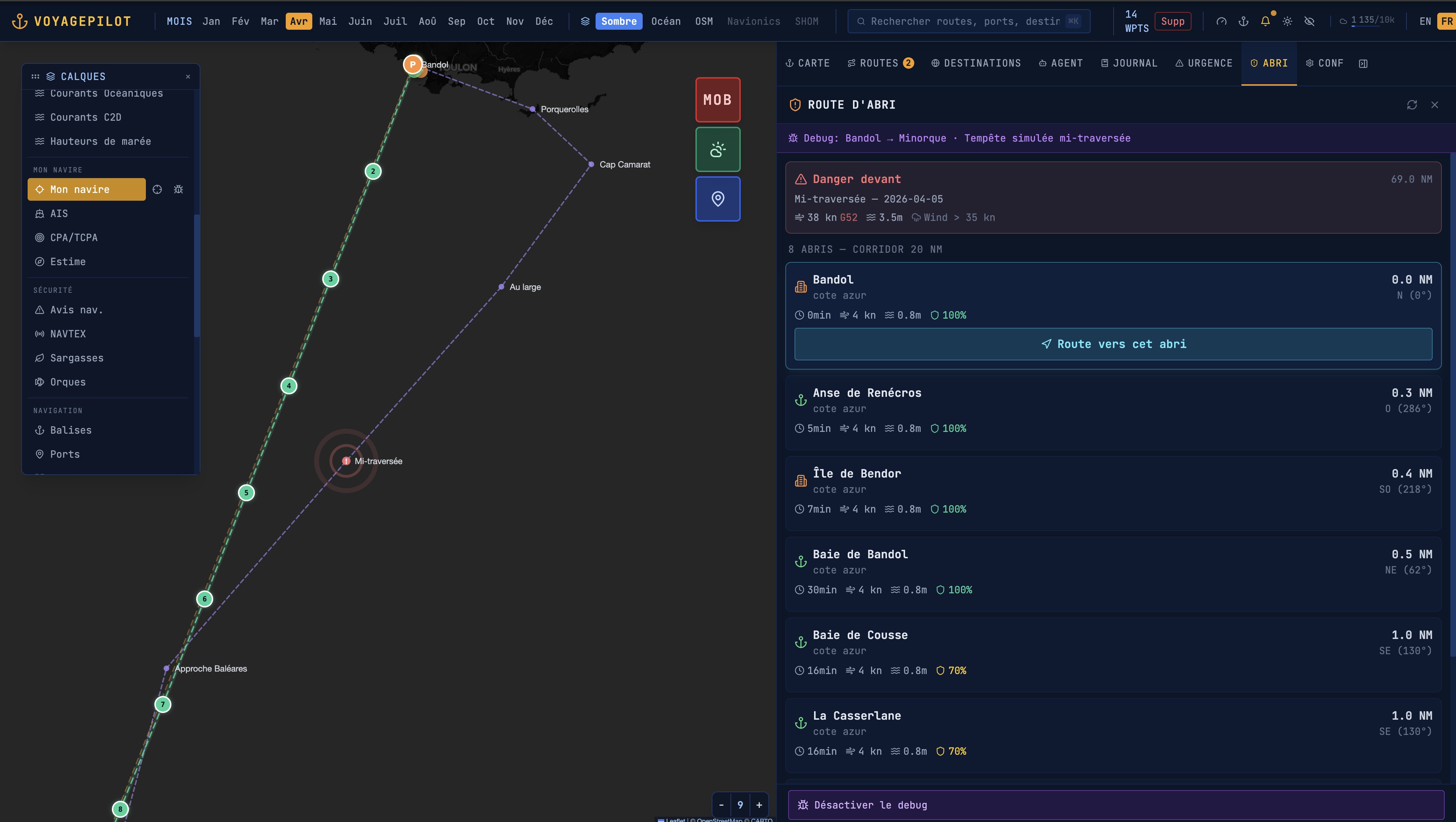Click the storm icon beside Mon navire
This screenshot has height=822, width=1456.
pos(178,189)
